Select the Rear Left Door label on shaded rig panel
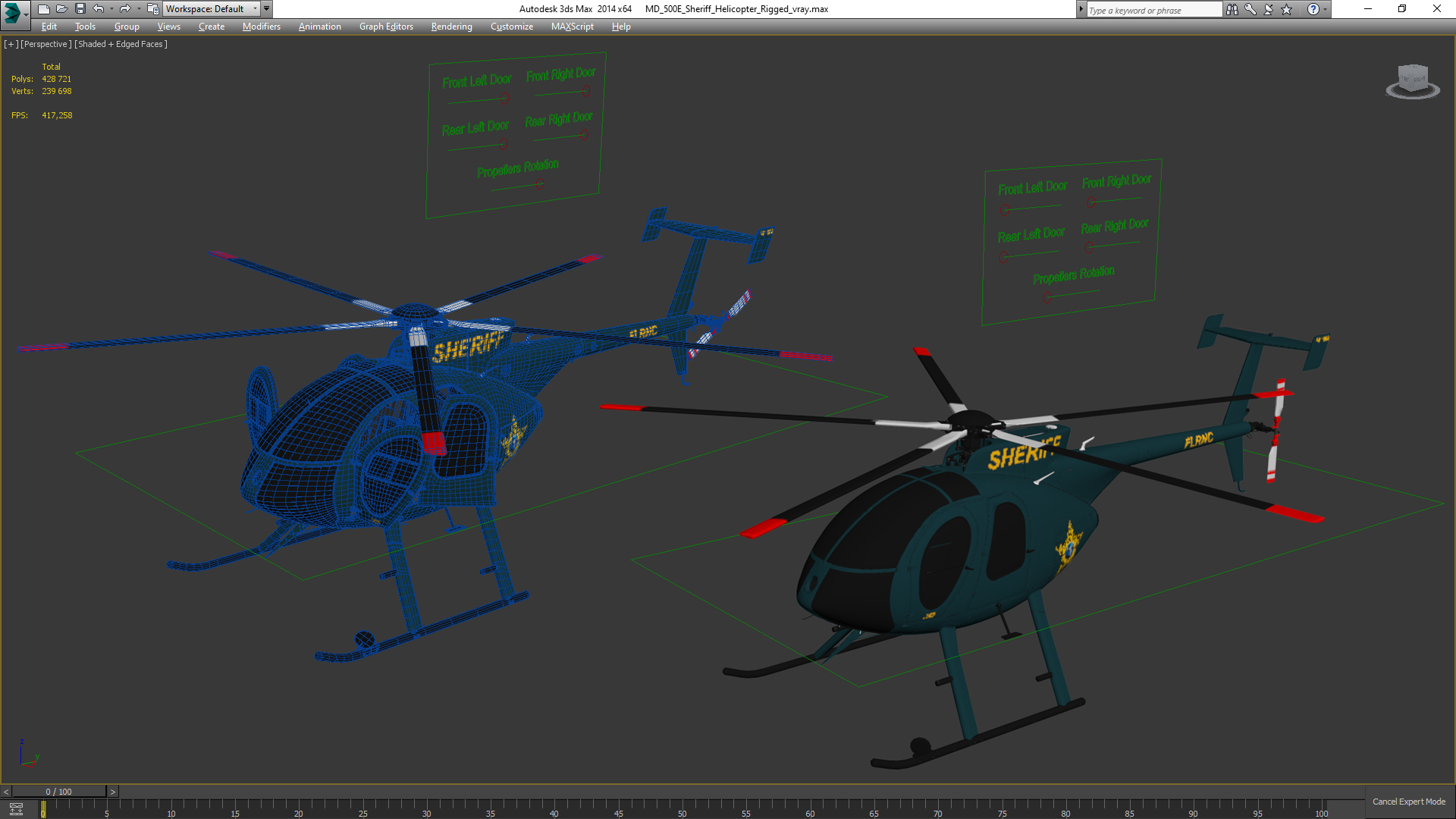1456x819 pixels. (x=1031, y=234)
